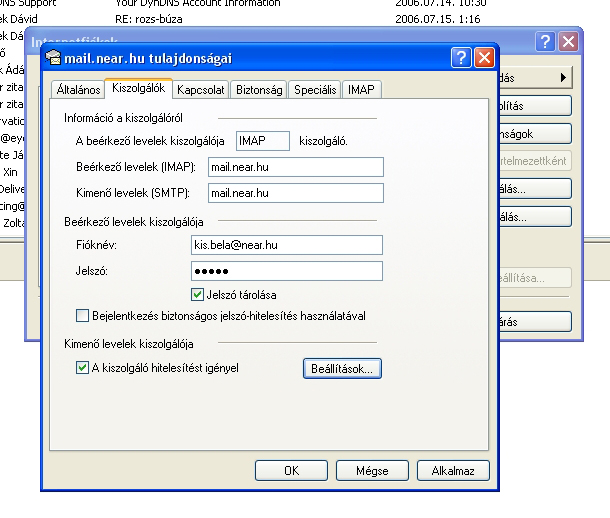Click the question-mark help button in mail.near.hu title bar
610x518 pixels.
point(460,57)
